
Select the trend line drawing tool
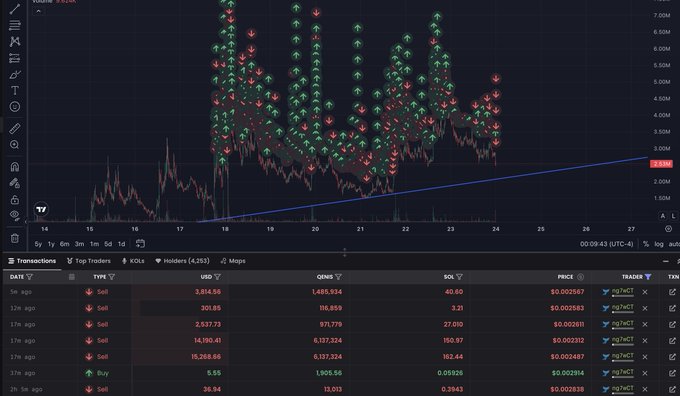tap(15, 9)
